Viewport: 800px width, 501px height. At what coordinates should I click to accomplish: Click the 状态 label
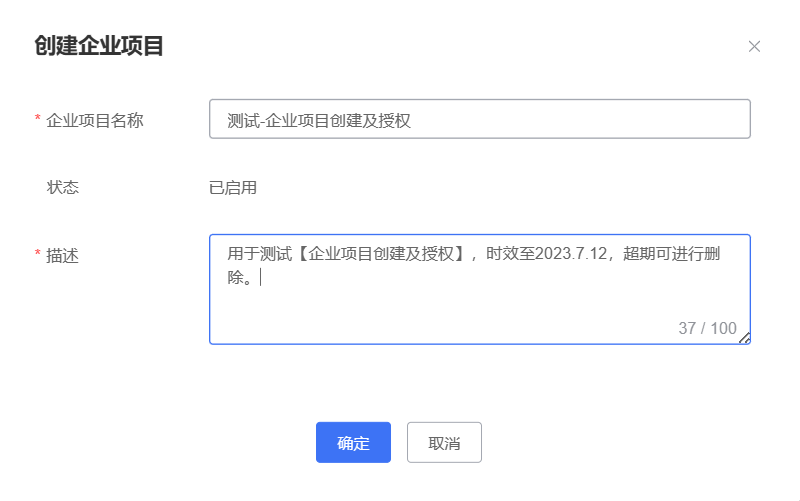63,187
